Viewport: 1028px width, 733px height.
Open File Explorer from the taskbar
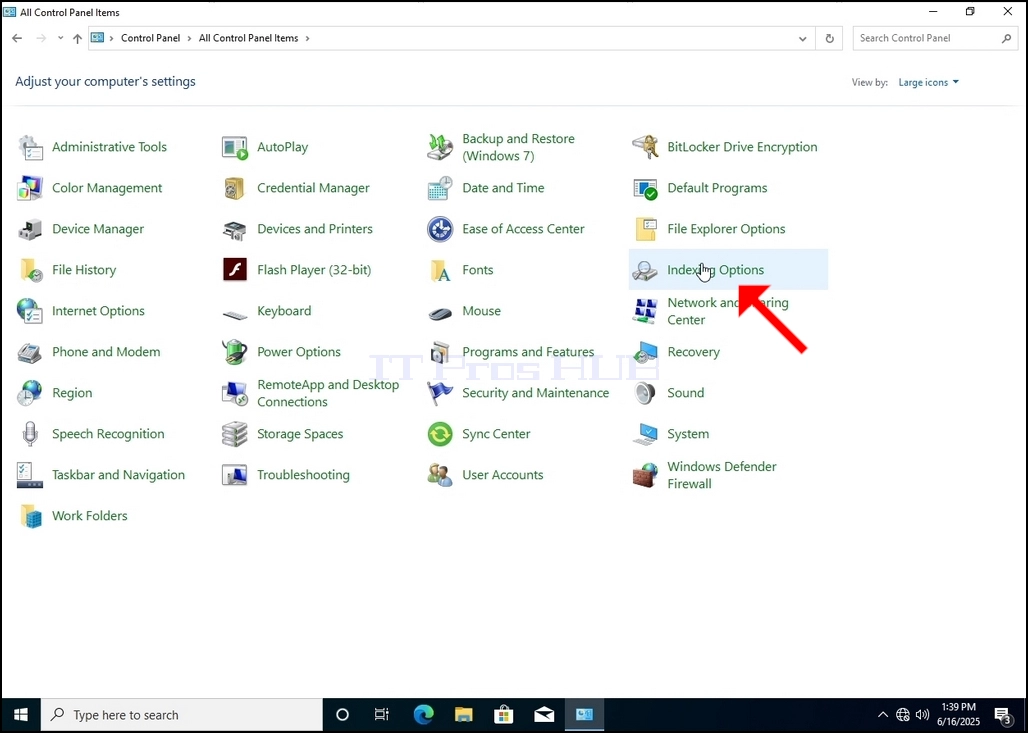(x=464, y=715)
